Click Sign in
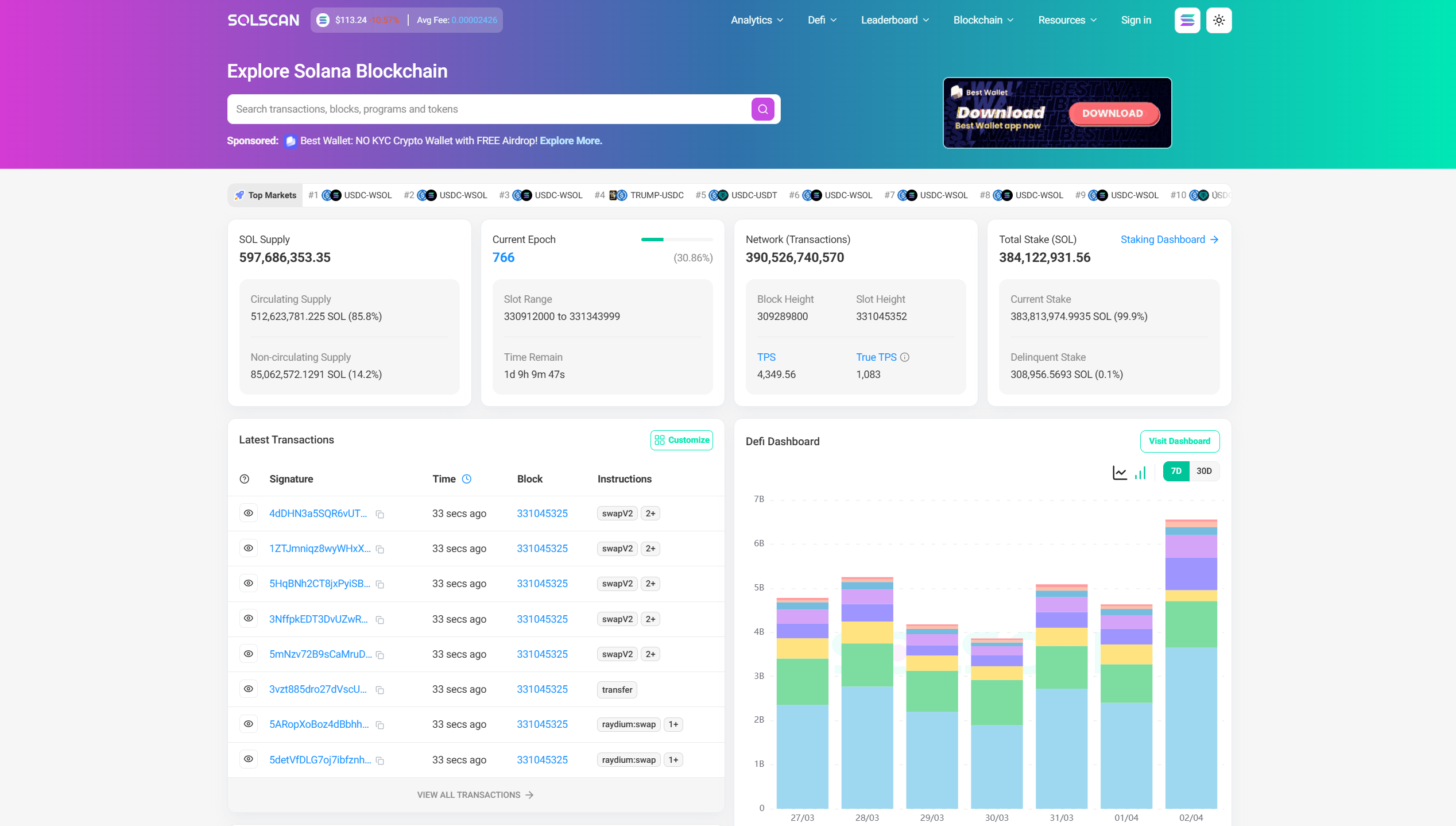This screenshot has width=1456, height=826. pyautogui.click(x=1136, y=20)
